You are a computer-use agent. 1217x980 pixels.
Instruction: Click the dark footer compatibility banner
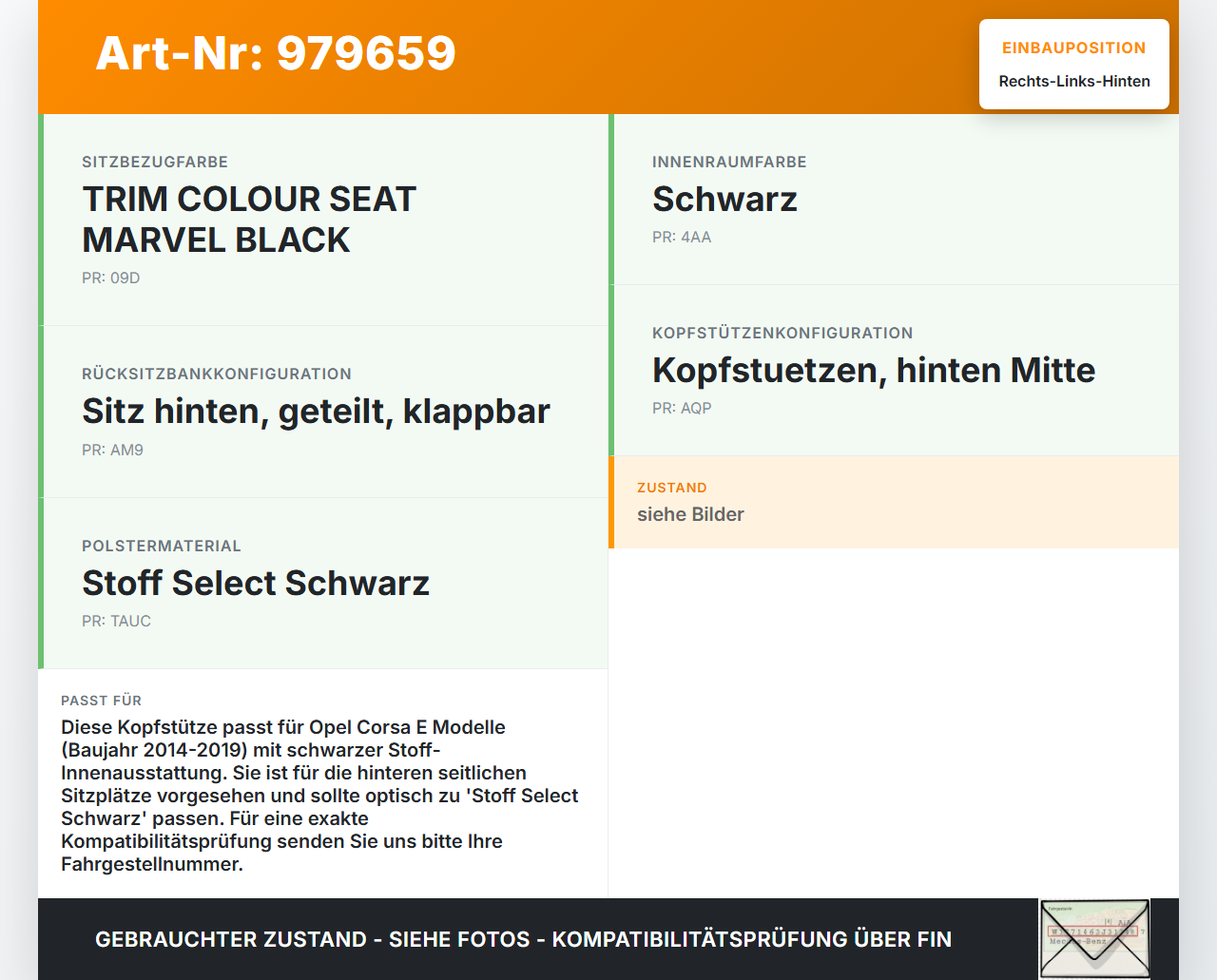[x=523, y=939]
